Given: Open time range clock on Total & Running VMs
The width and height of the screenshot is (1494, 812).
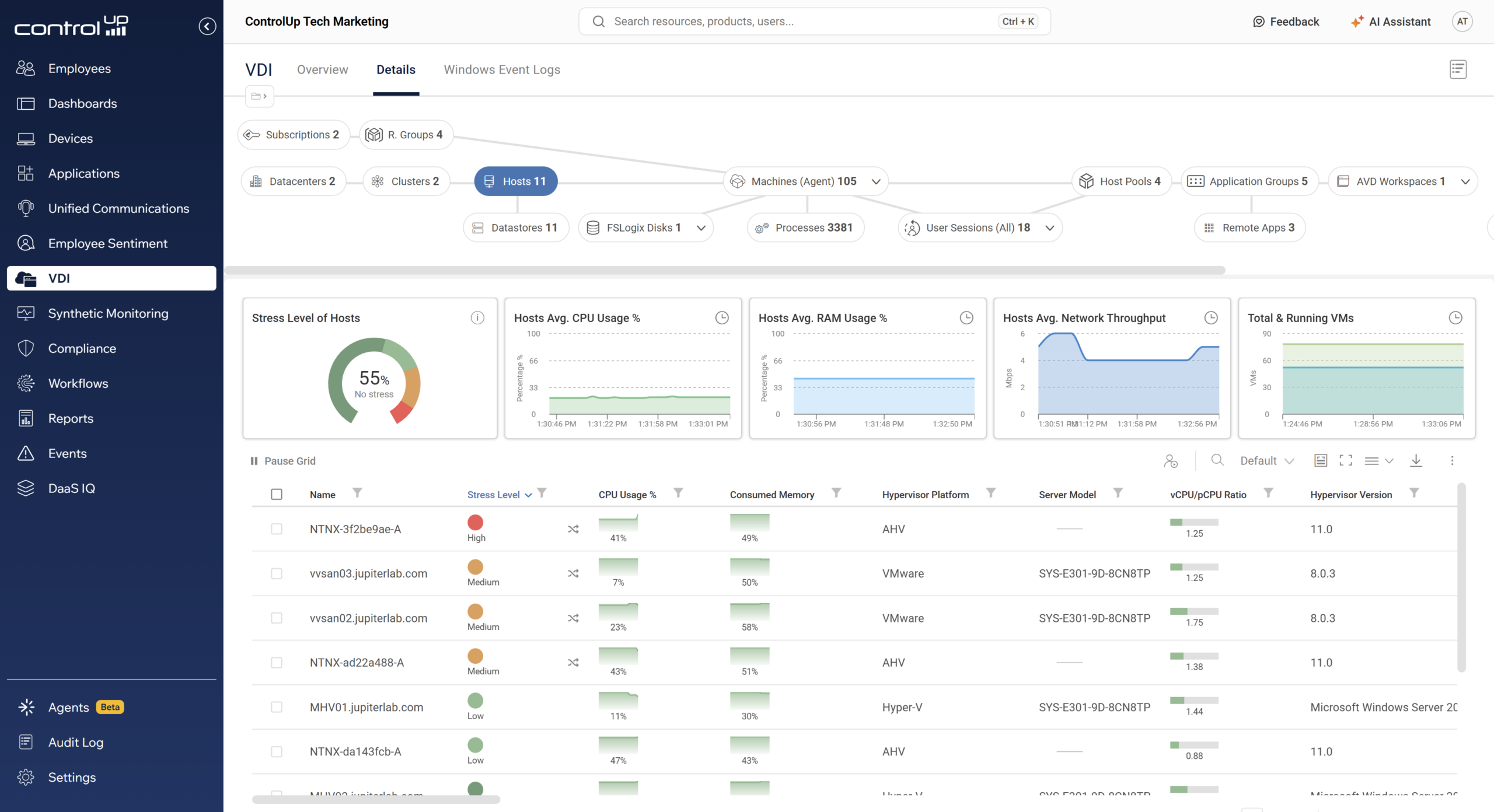Looking at the screenshot, I should 1455,318.
